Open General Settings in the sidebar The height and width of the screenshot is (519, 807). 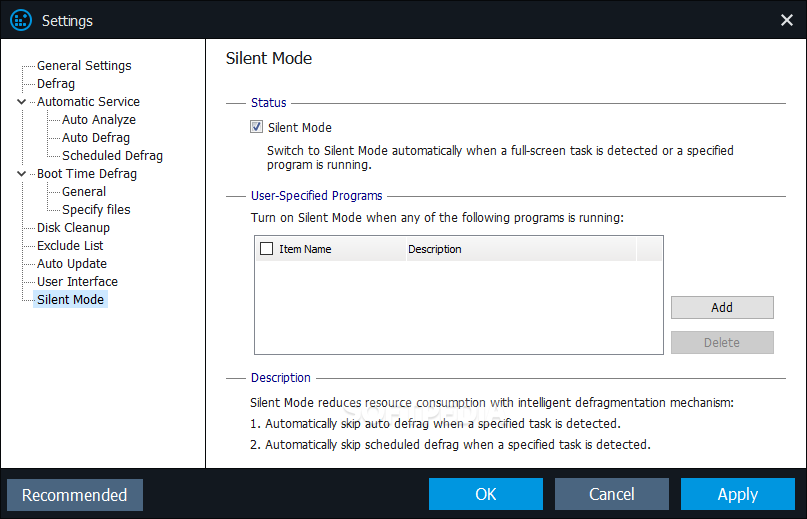84,66
